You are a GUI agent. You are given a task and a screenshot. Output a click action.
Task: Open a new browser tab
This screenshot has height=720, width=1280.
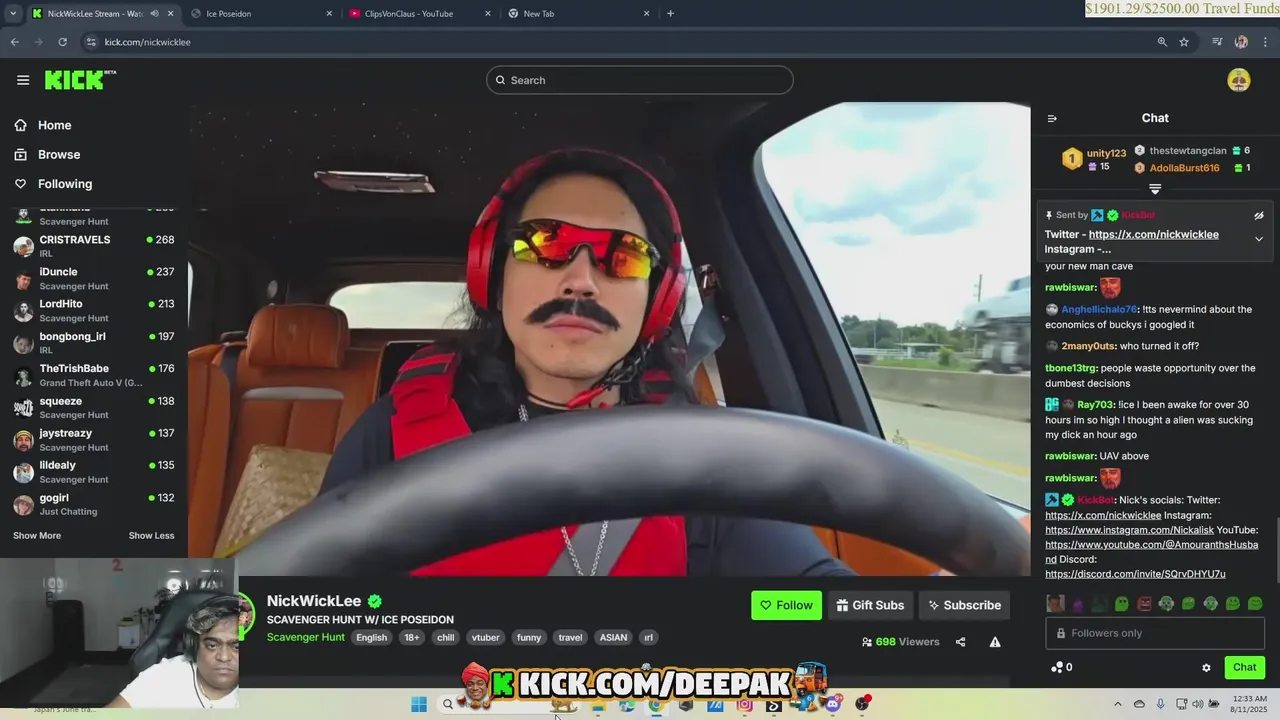tap(670, 14)
